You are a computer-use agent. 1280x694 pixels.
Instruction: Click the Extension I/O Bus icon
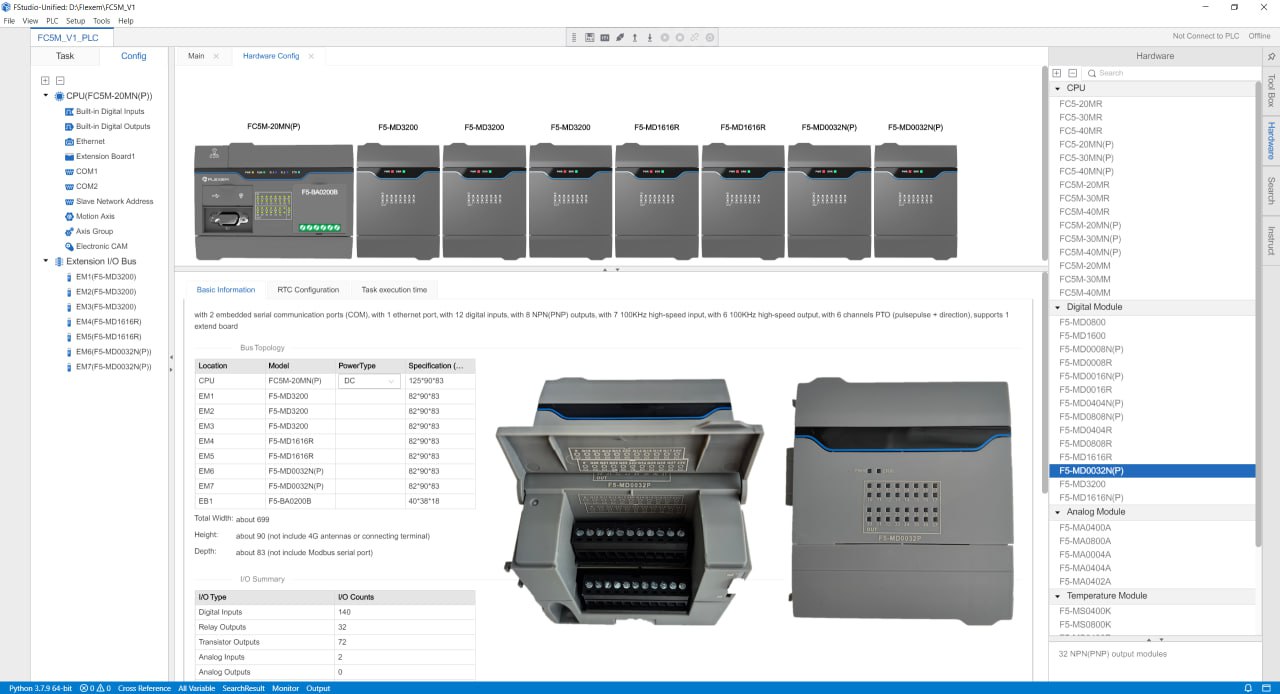pyautogui.click(x=59, y=262)
